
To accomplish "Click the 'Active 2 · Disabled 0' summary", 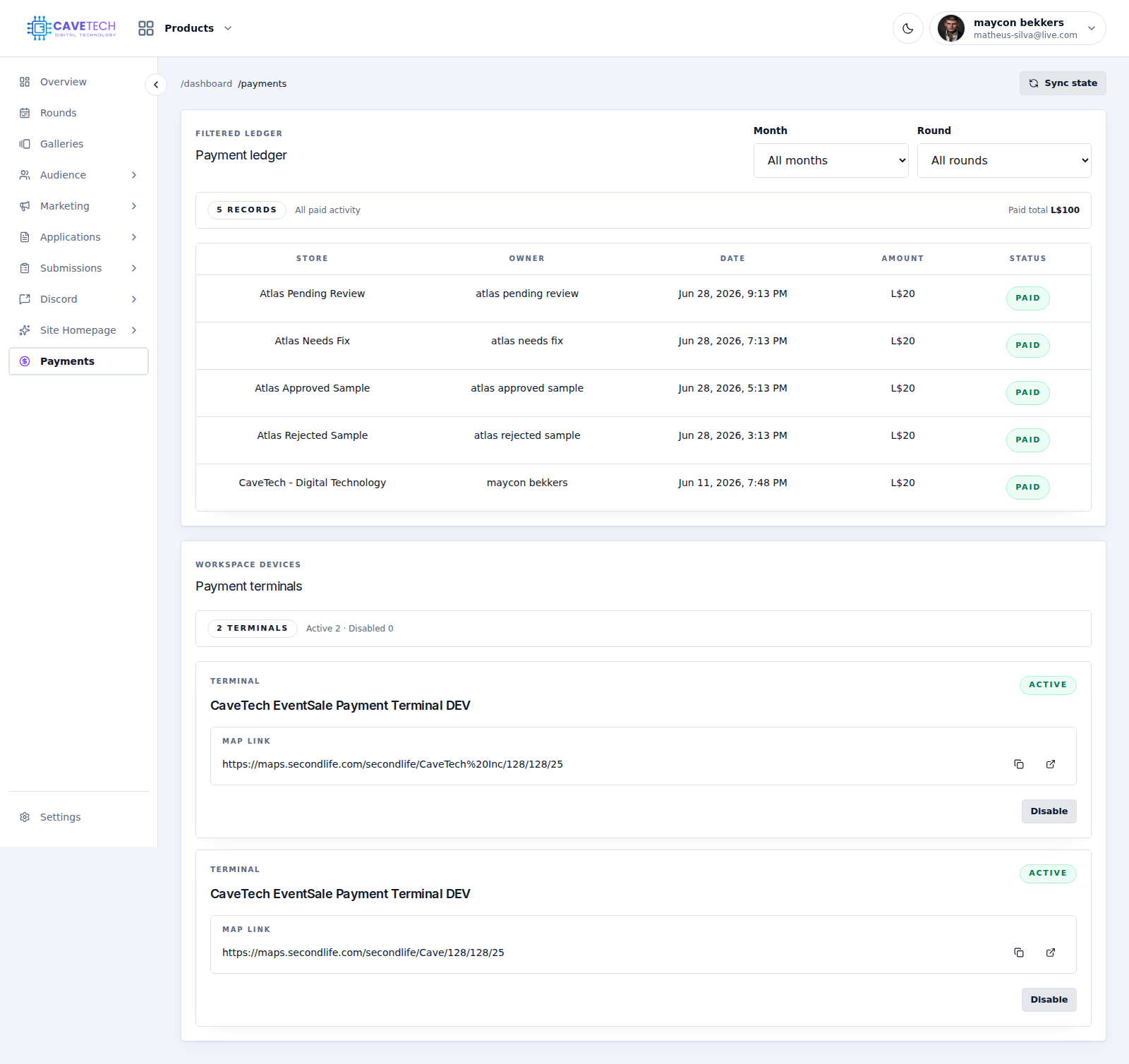I will [x=350, y=629].
